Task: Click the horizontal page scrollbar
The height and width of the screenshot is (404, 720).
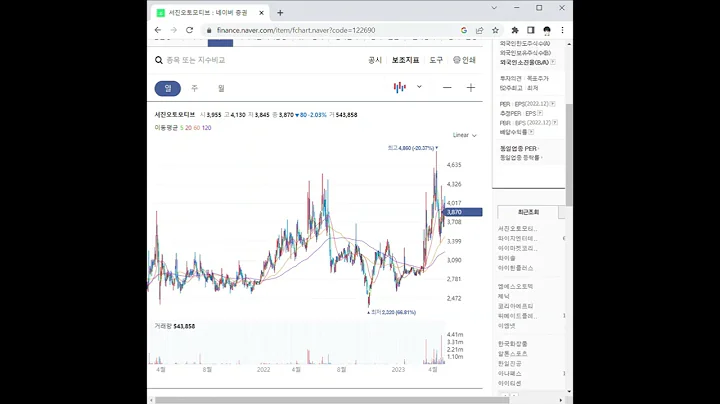Action: pos(330,400)
